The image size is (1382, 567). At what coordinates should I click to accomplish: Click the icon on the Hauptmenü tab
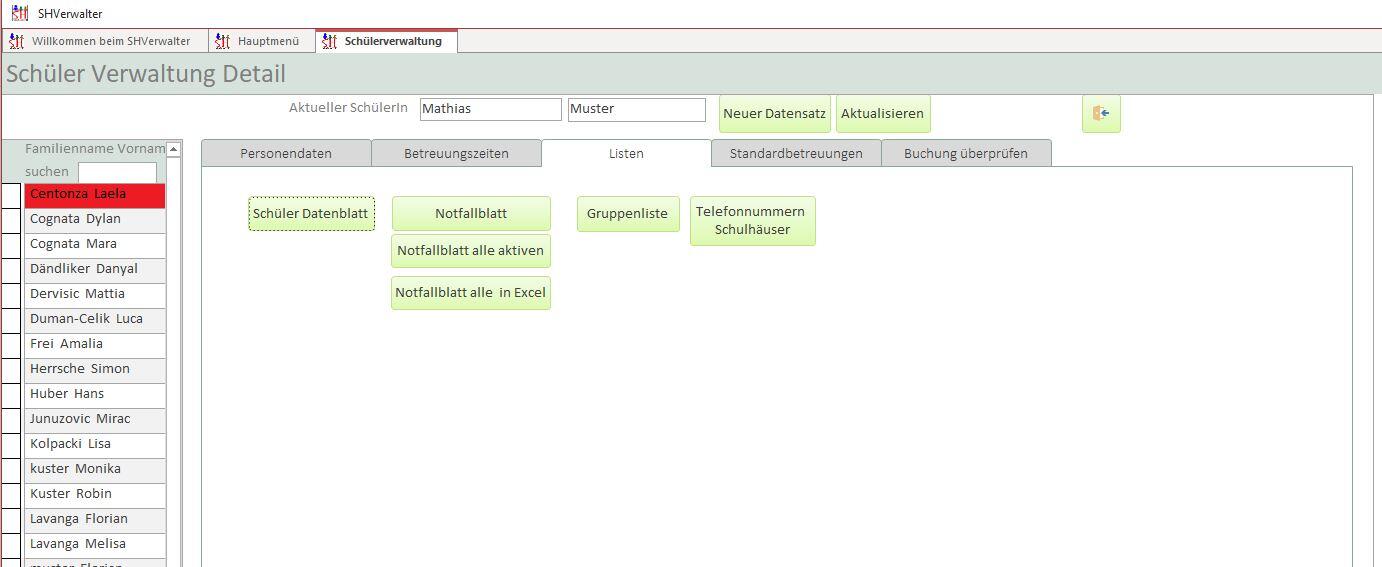pyautogui.click(x=223, y=41)
